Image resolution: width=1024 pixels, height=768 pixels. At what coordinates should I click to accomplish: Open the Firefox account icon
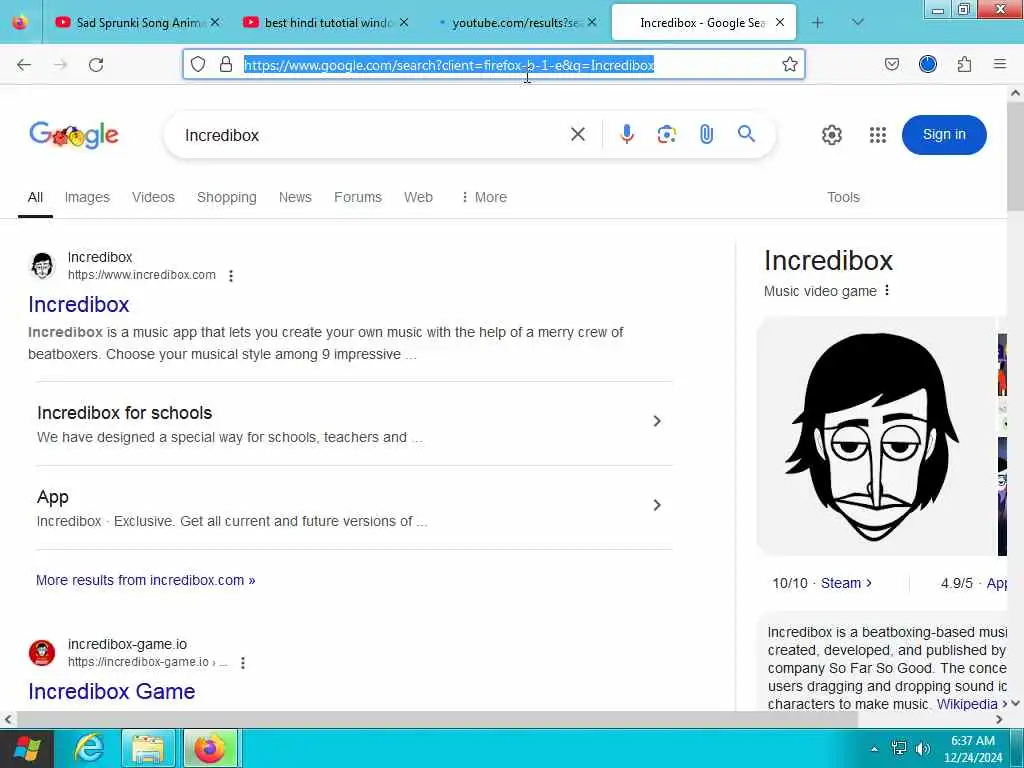[927, 64]
